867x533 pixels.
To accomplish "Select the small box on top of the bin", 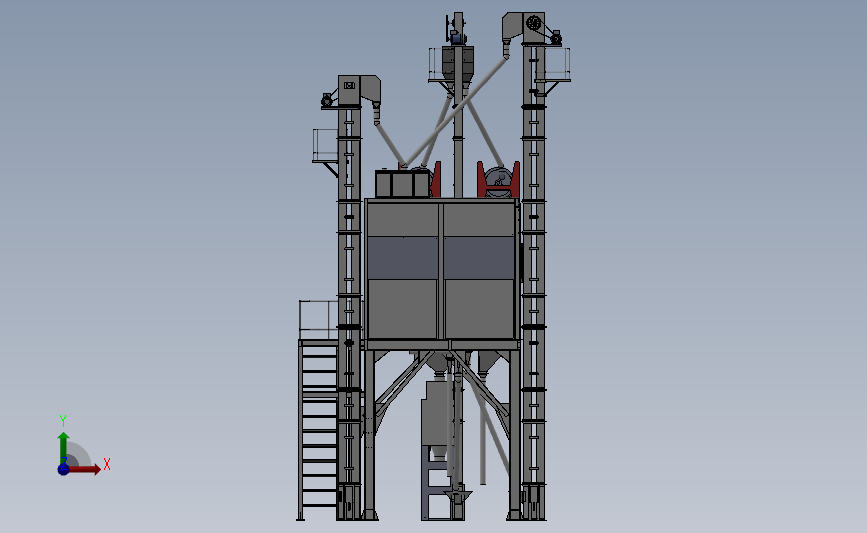I will (x=402, y=184).
